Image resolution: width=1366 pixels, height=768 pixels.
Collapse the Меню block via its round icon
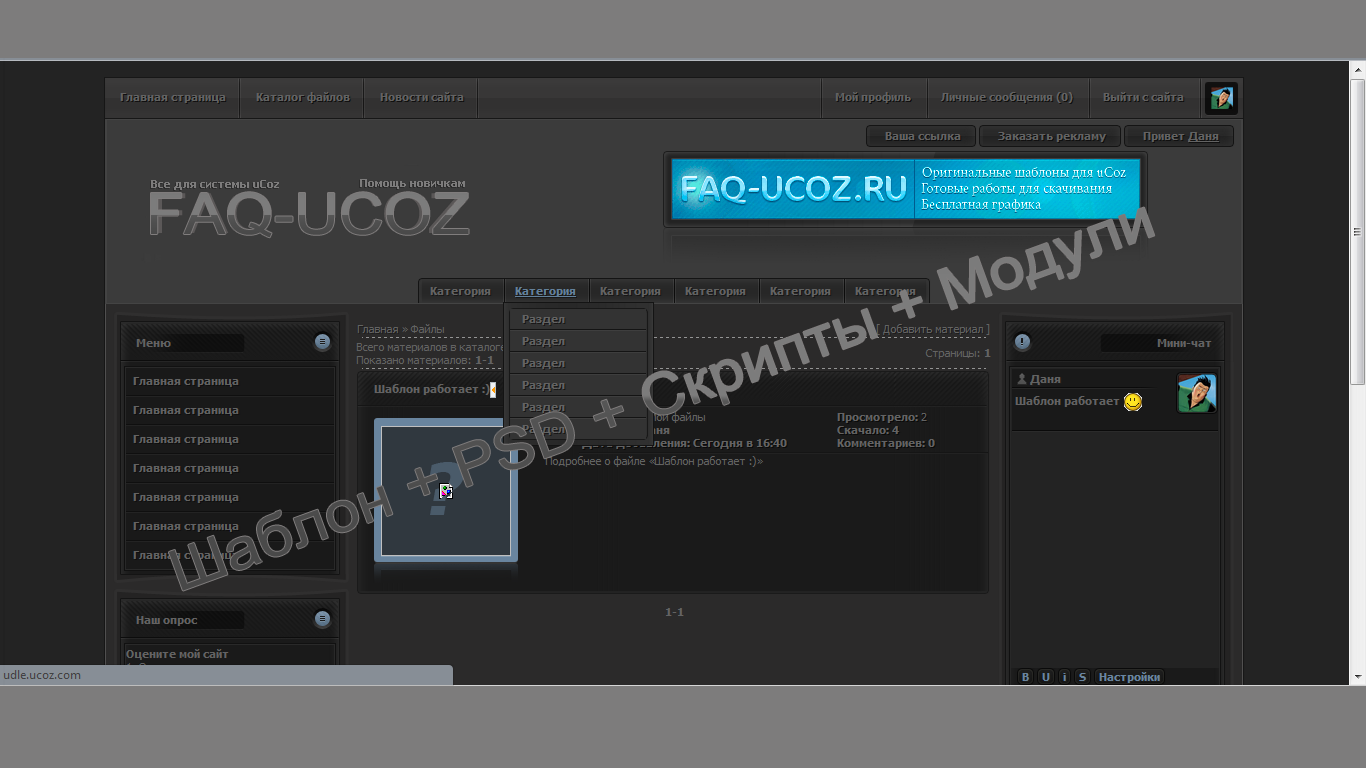click(322, 342)
